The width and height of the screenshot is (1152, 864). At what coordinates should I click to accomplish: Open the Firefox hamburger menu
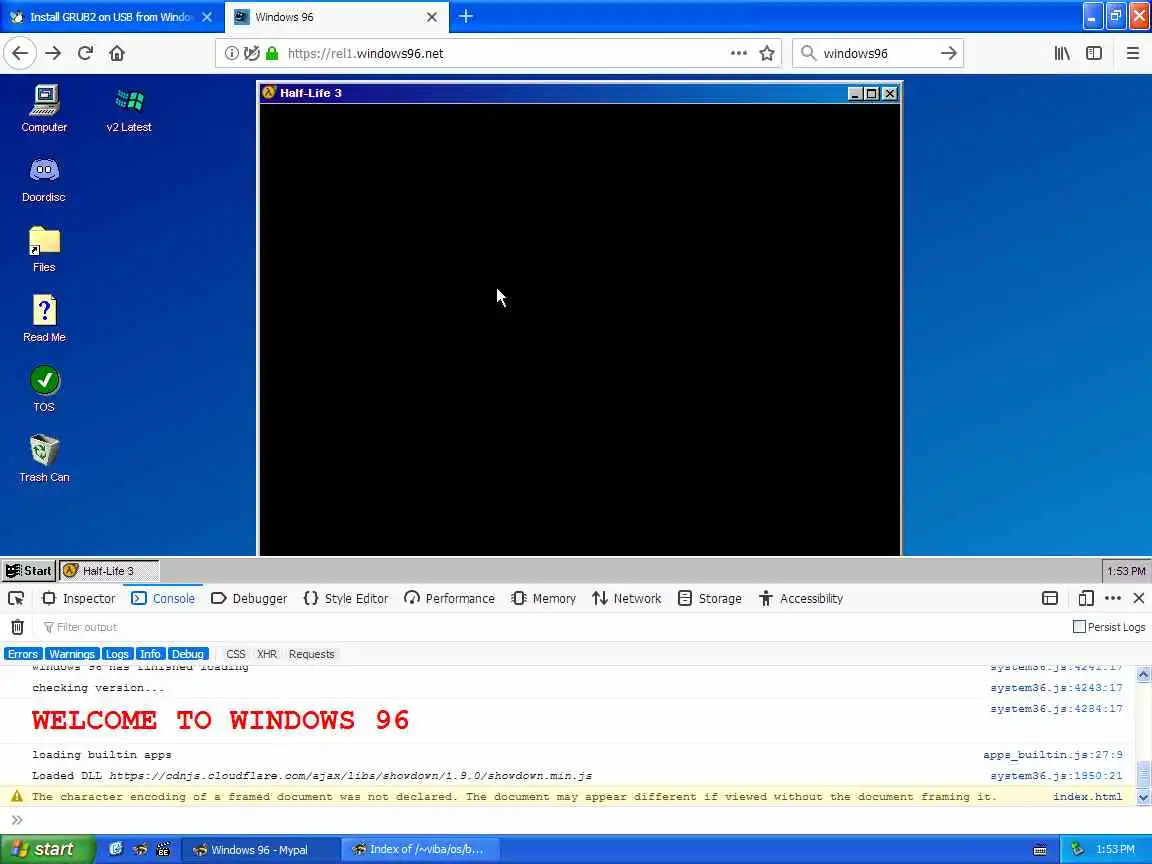(x=1133, y=53)
